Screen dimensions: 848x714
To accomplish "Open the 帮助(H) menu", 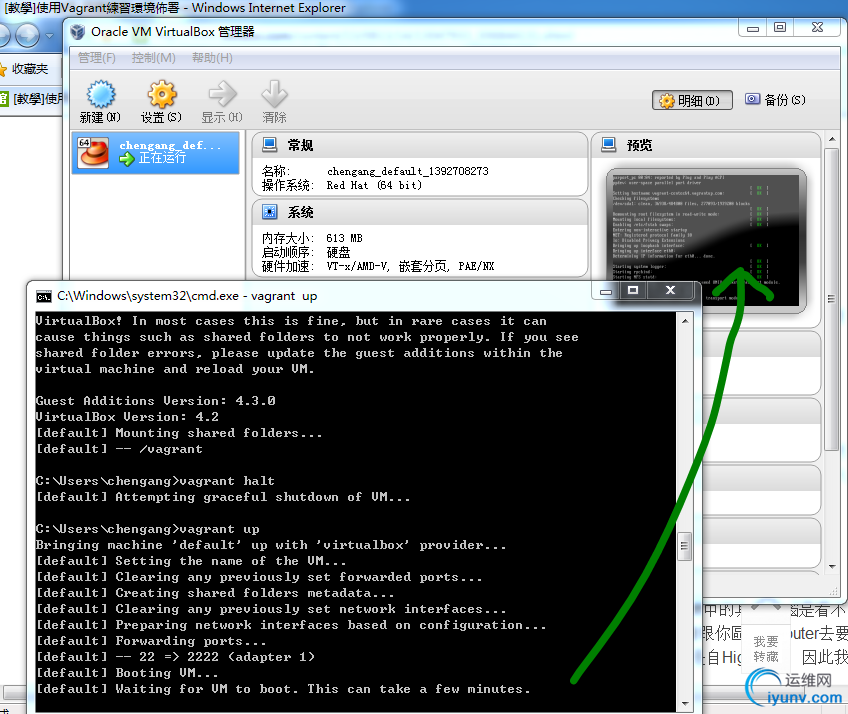I will coord(212,58).
